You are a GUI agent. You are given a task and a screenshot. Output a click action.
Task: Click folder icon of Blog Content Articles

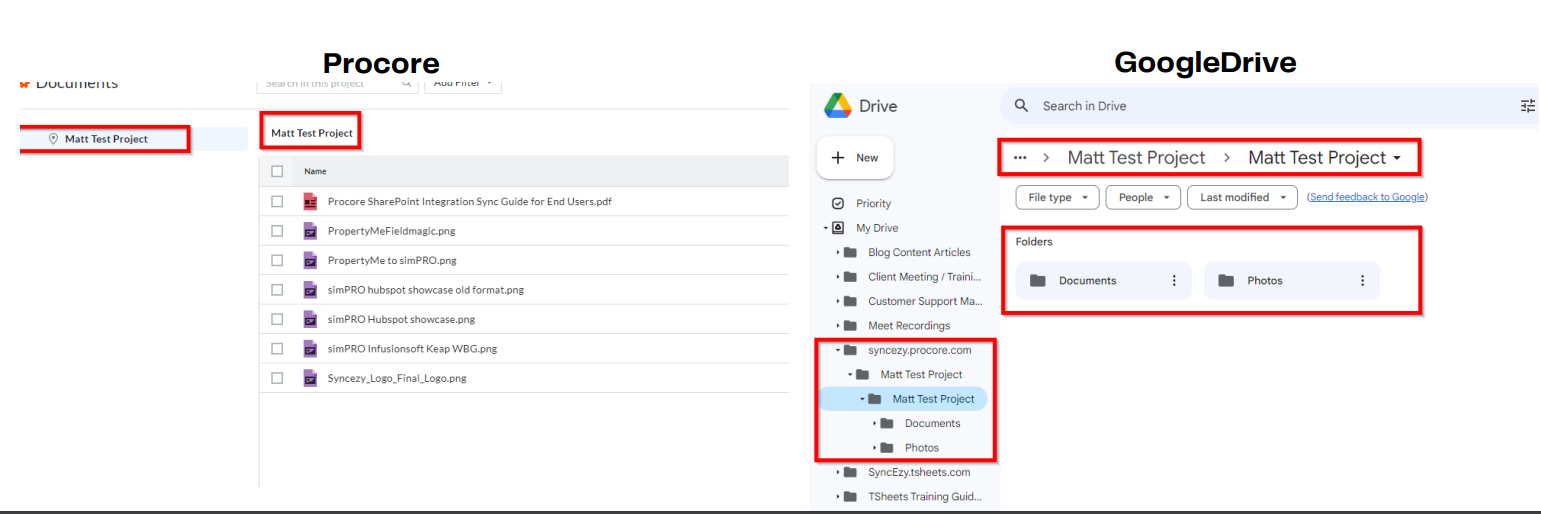[850, 252]
